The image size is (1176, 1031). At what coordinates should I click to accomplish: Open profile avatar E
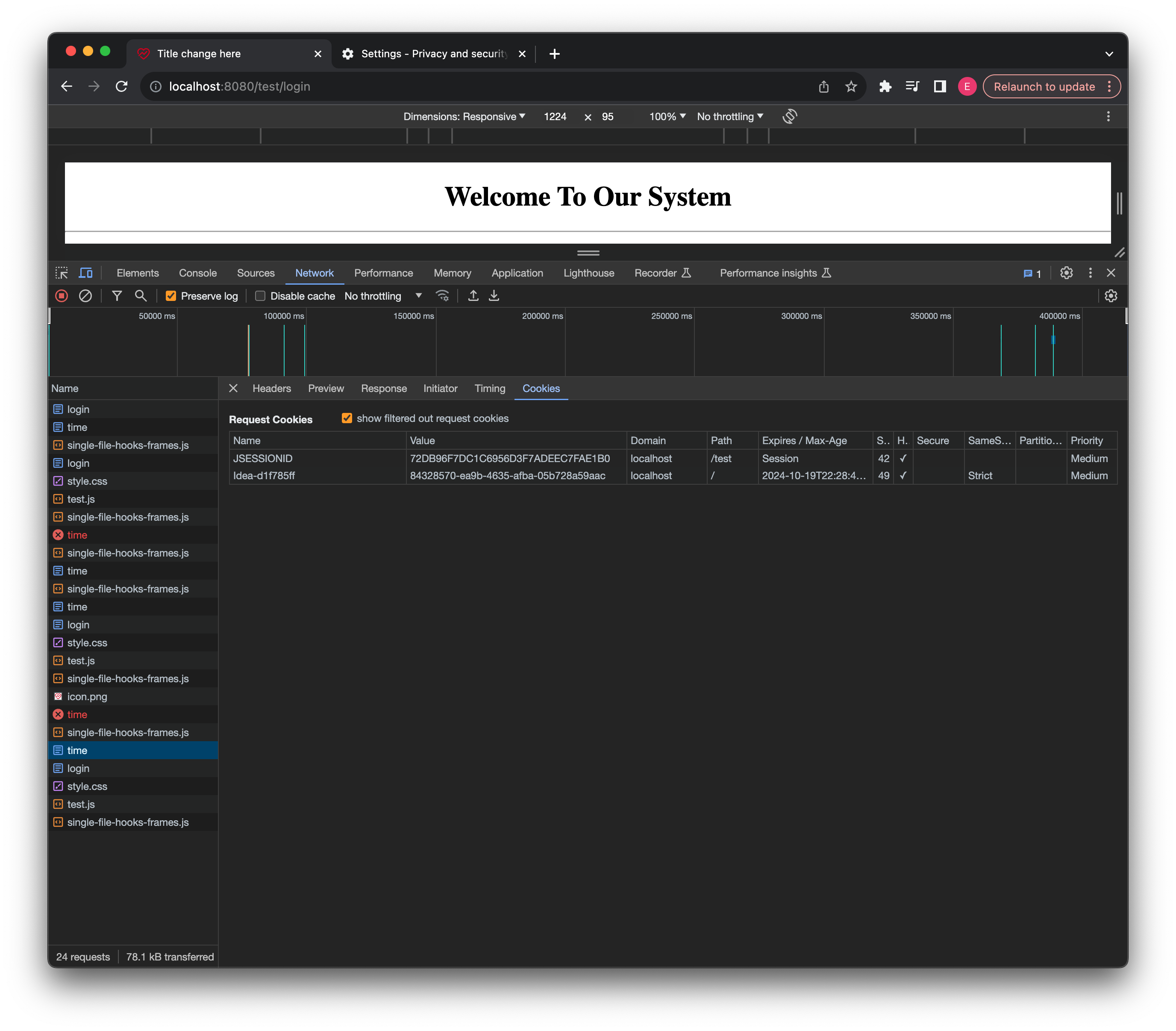tap(967, 86)
